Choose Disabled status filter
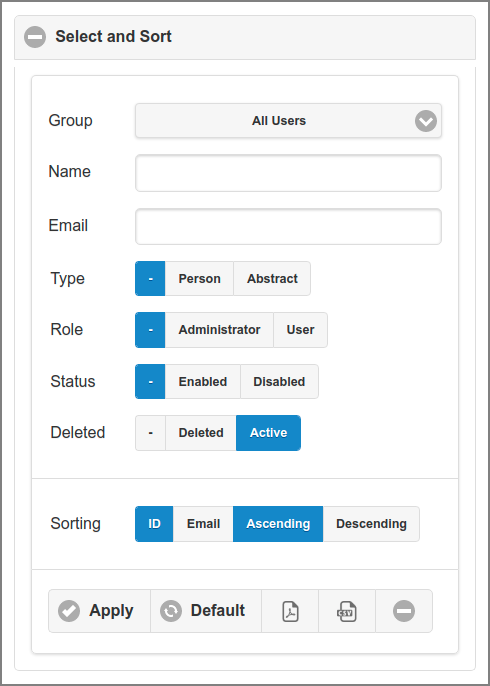This screenshot has width=490, height=686. tap(279, 382)
